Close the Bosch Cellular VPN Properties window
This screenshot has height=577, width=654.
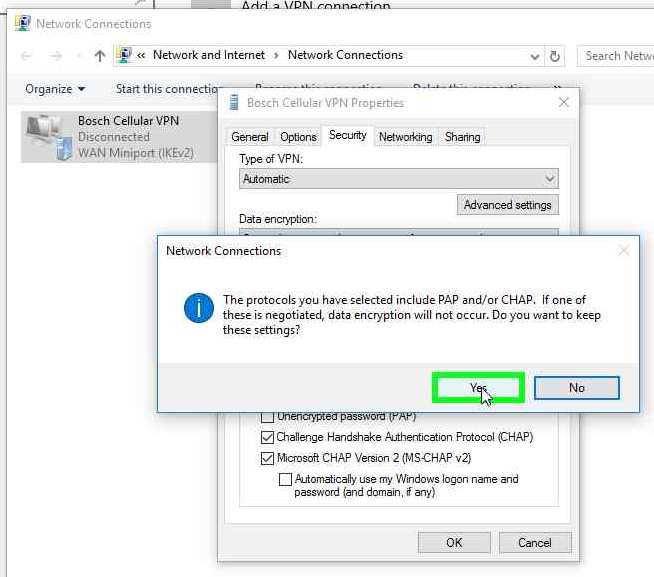click(x=563, y=102)
